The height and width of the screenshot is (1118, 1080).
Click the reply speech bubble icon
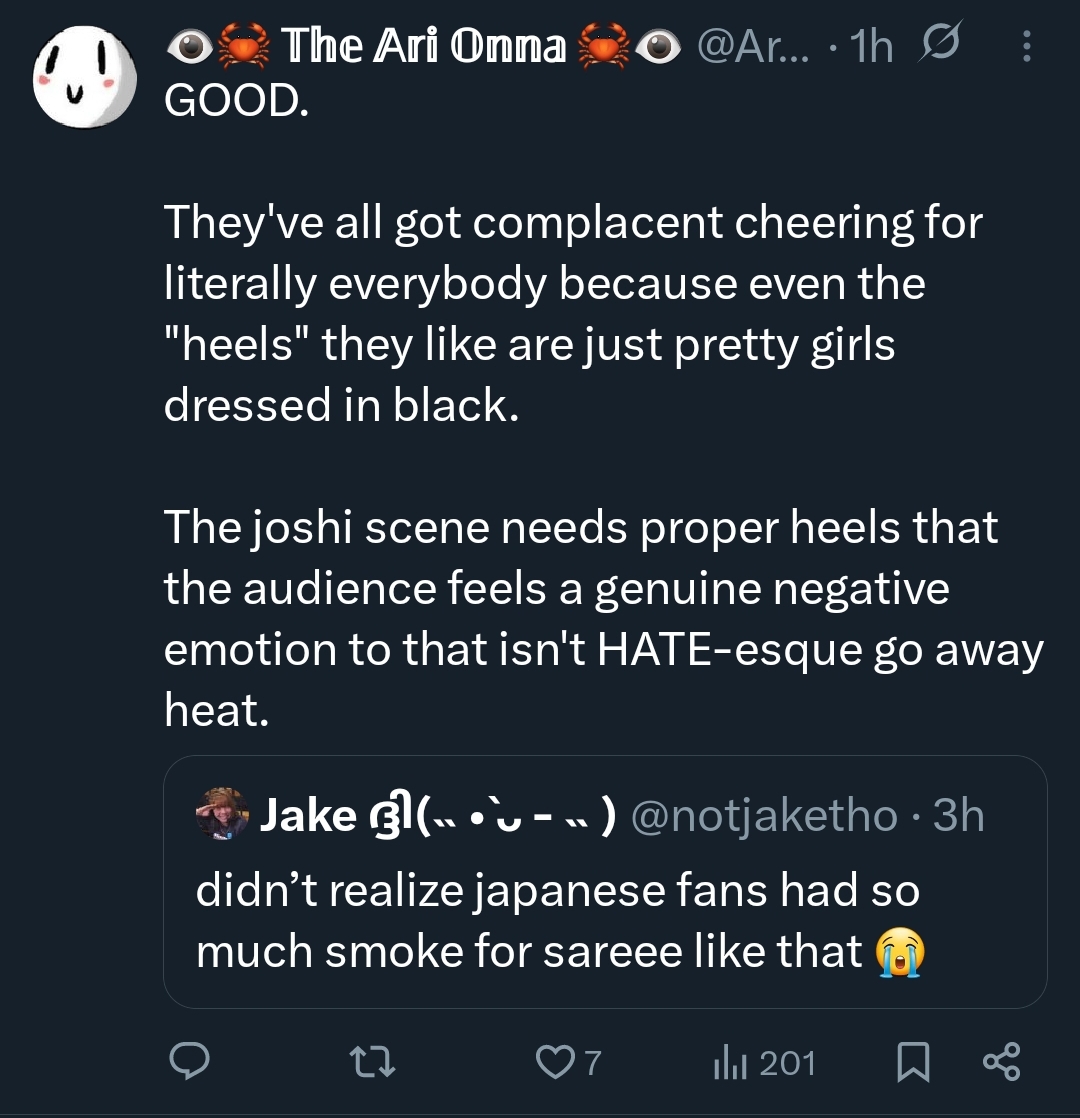click(x=187, y=1061)
